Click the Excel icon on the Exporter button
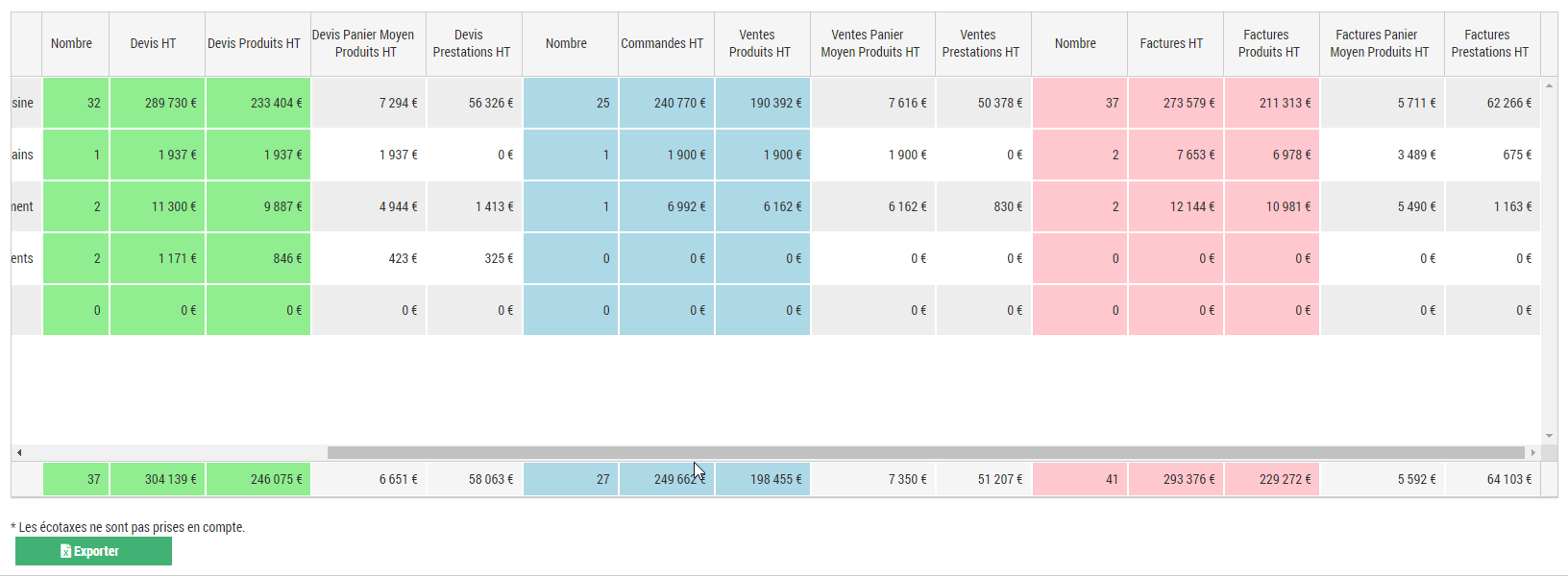 point(65,552)
